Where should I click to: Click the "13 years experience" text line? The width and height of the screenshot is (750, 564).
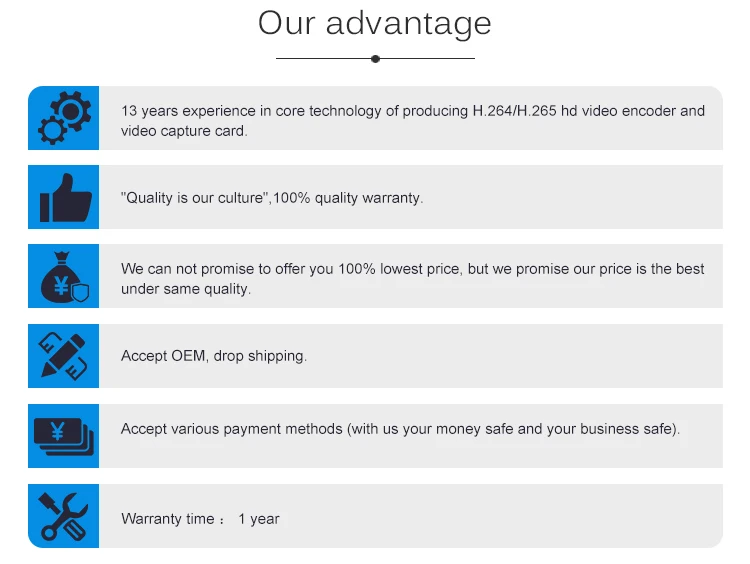tap(413, 111)
